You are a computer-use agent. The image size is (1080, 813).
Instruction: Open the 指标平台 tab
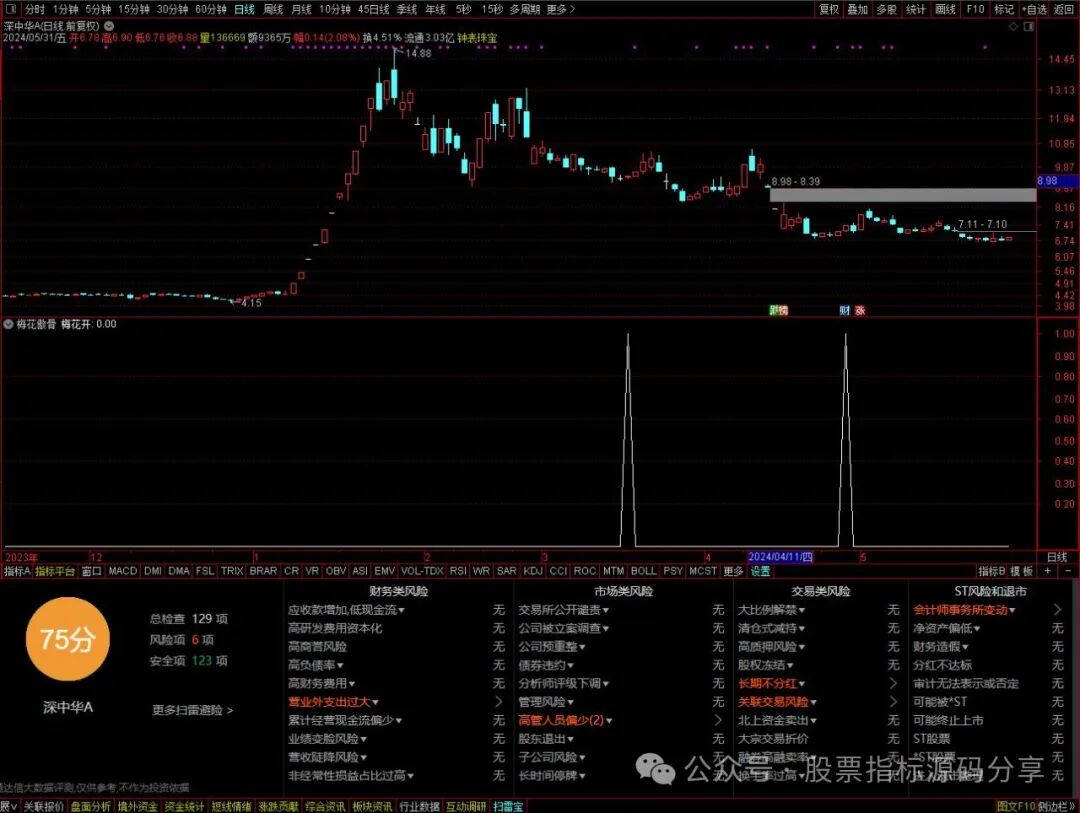click(x=54, y=570)
